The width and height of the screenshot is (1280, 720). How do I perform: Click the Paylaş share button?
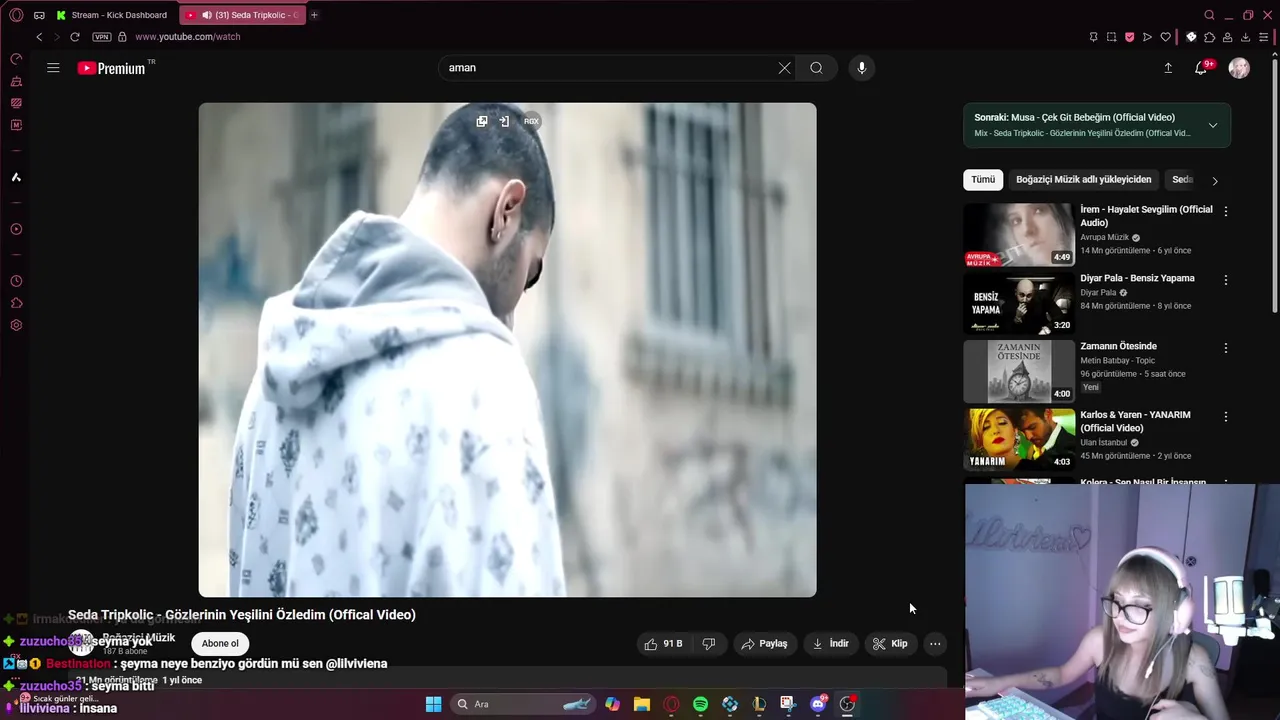point(765,644)
